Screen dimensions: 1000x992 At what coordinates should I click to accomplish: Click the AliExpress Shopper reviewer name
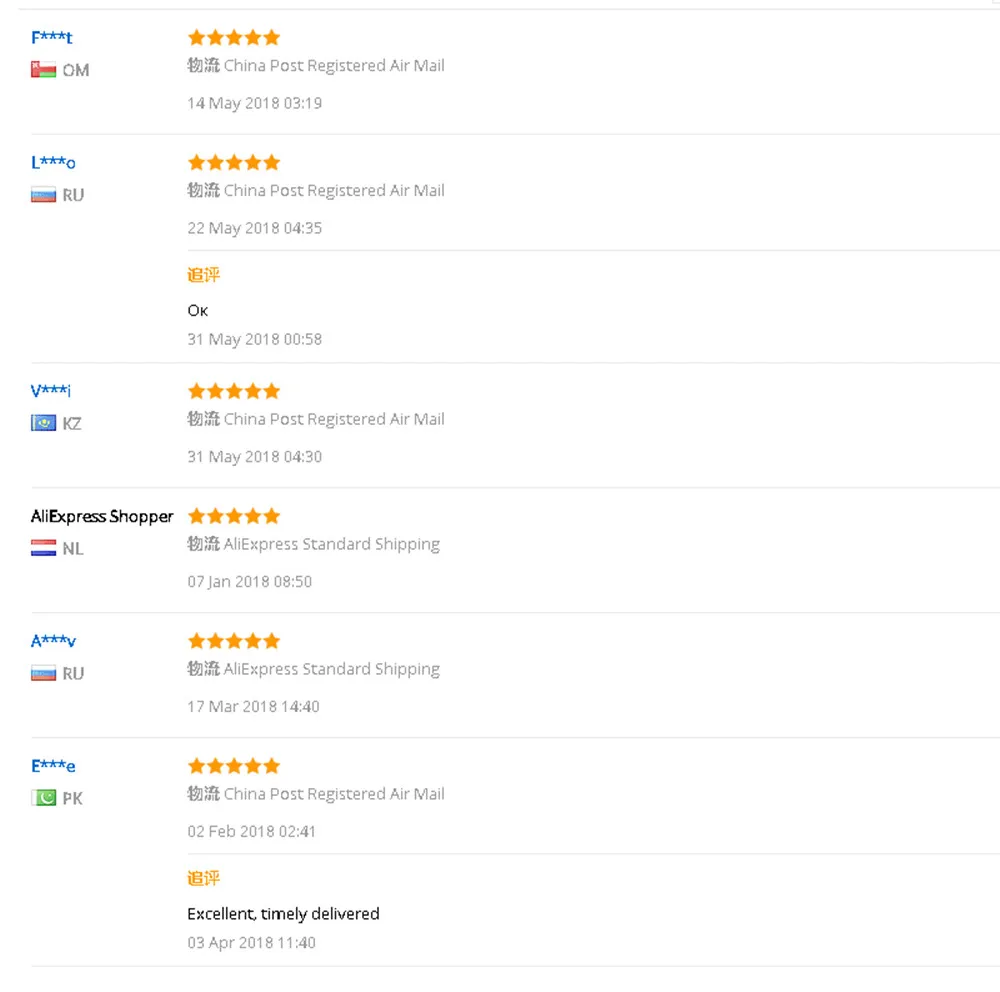click(x=102, y=516)
